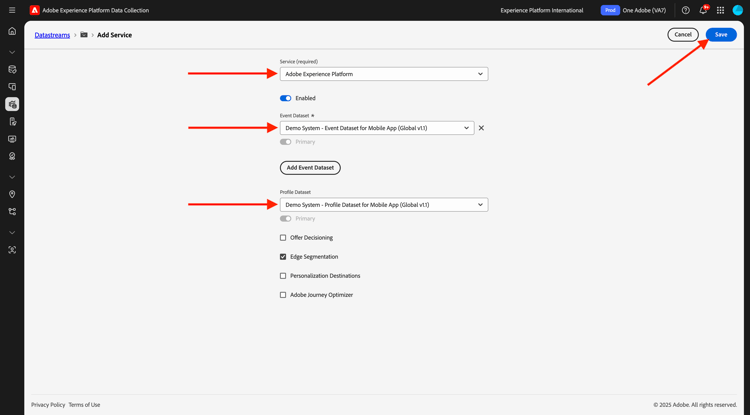Open the scan-frame target sidebar icon

[12, 250]
